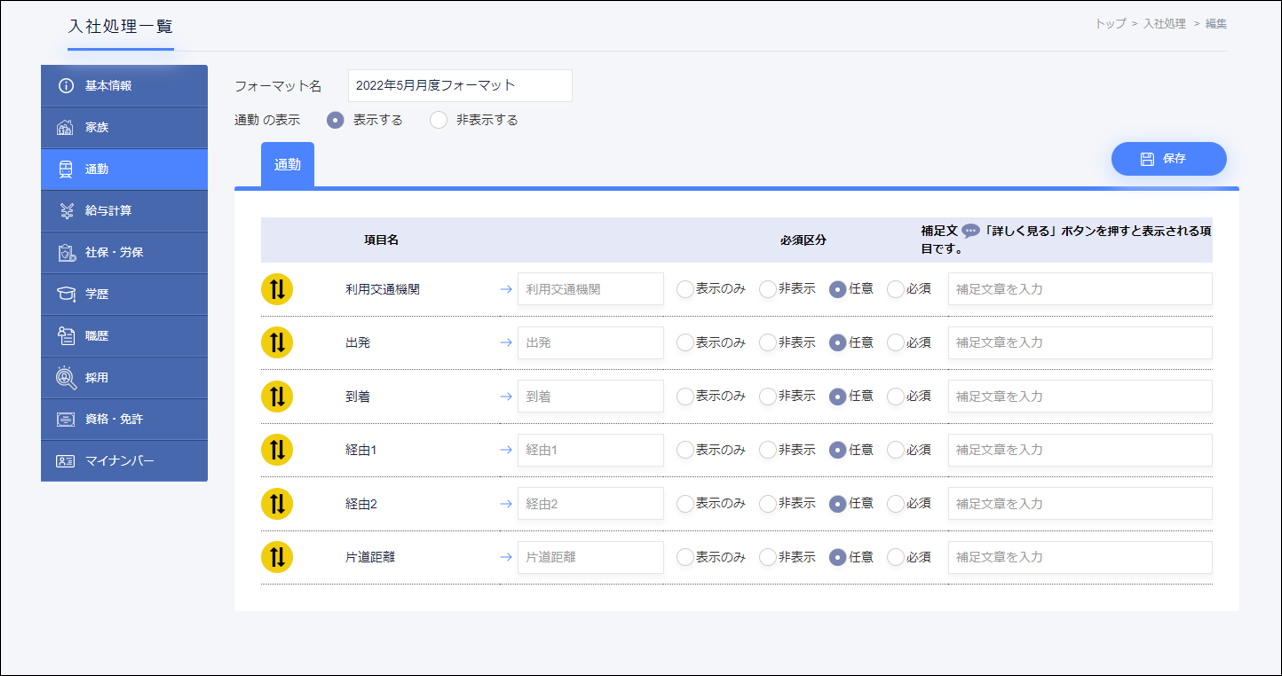
Task: Click the フォーマット名 text field
Action: coord(460,86)
